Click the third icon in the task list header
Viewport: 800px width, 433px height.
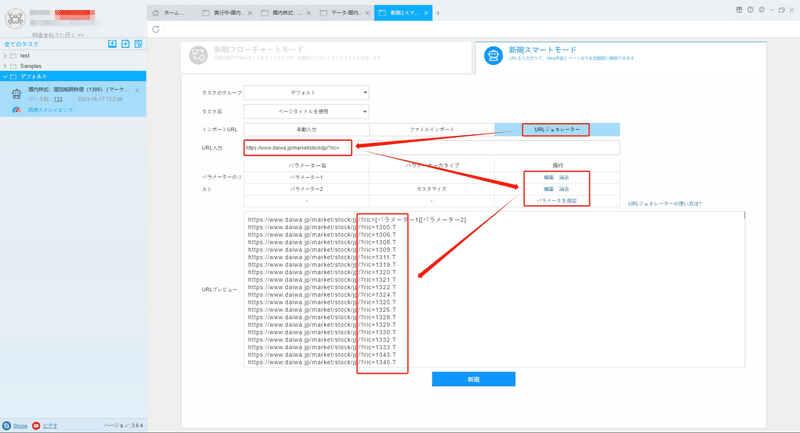tap(138, 44)
